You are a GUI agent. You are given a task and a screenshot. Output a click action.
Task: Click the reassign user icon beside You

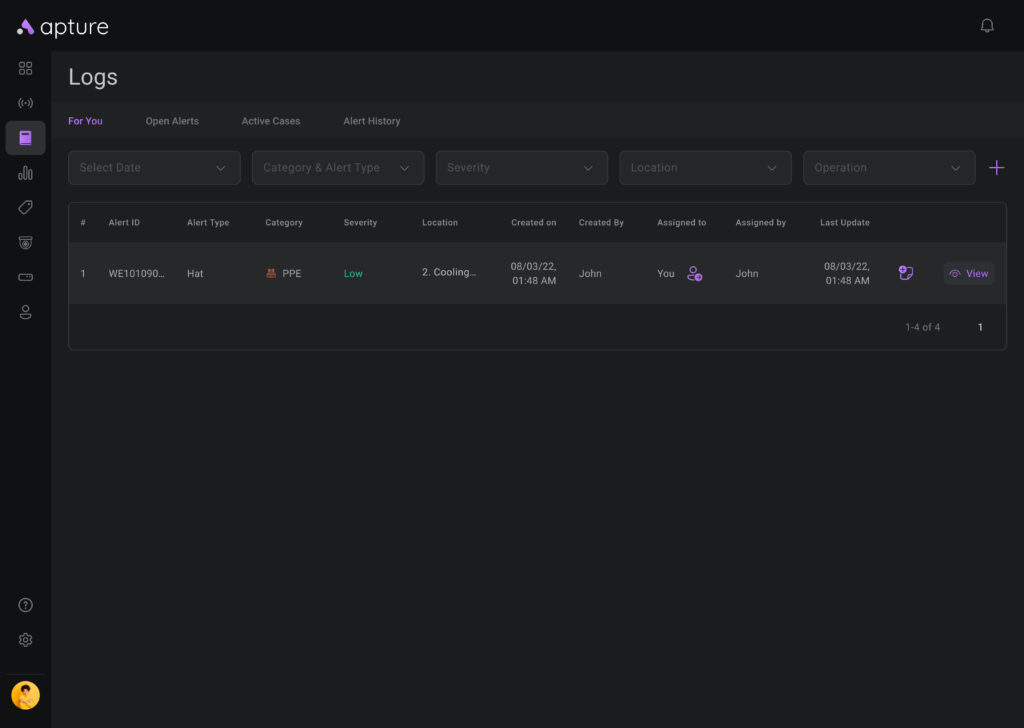tap(694, 273)
